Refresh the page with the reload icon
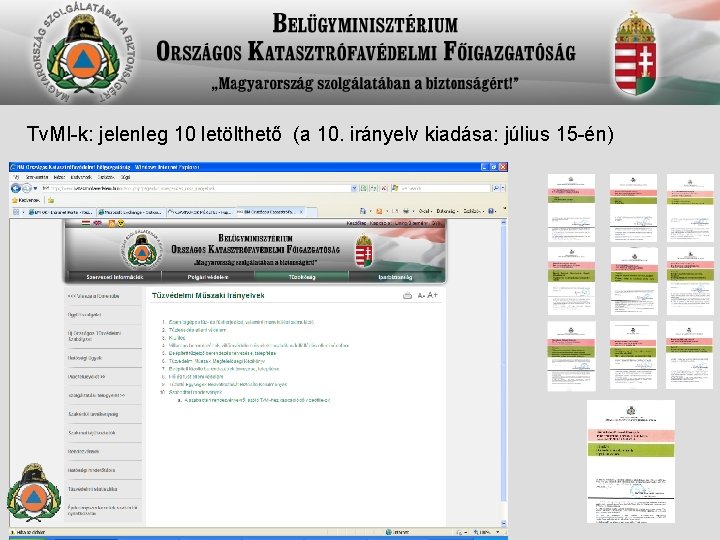This screenshot has width=720, height=540. point(373,188)
